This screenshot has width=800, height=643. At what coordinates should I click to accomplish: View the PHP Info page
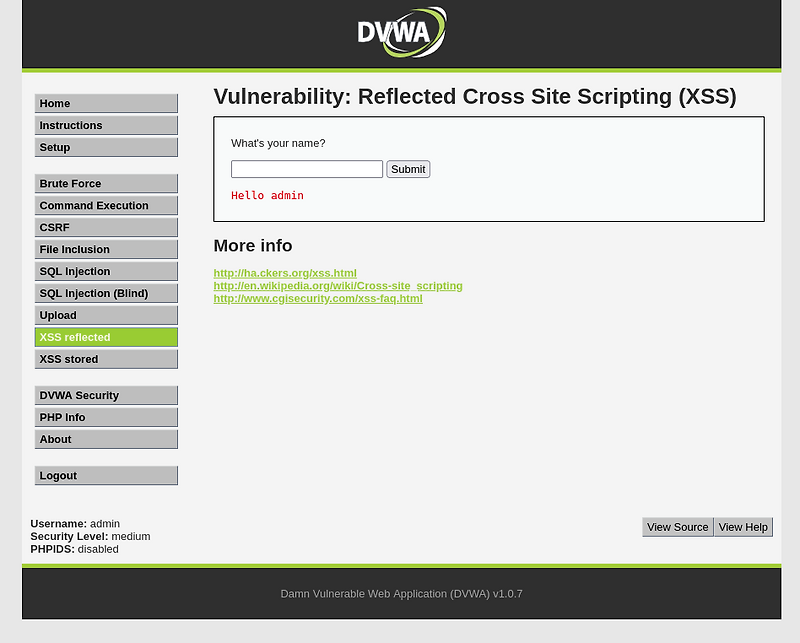[x=105, y=417]
